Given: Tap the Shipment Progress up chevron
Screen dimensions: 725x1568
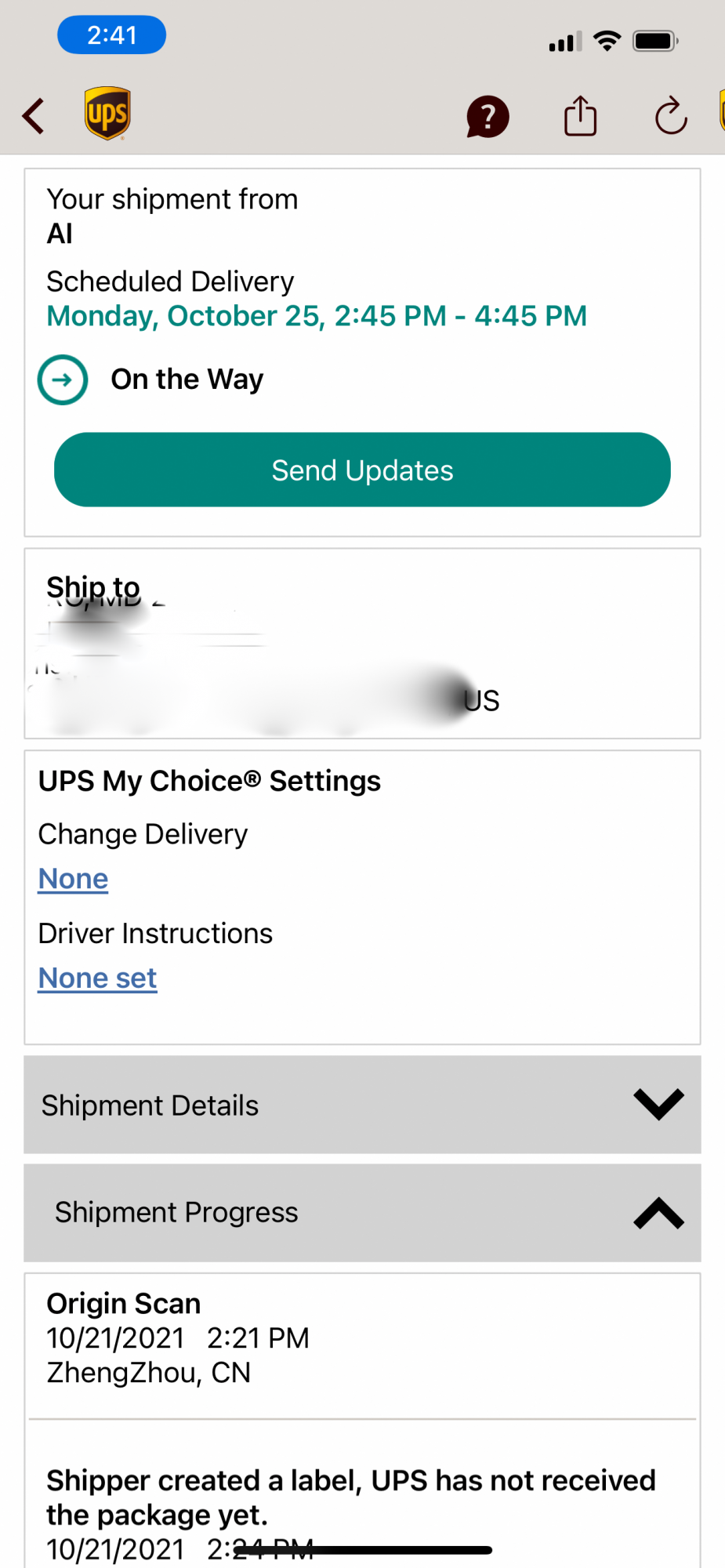Looking at the screenshot, I should [658, 1213].
